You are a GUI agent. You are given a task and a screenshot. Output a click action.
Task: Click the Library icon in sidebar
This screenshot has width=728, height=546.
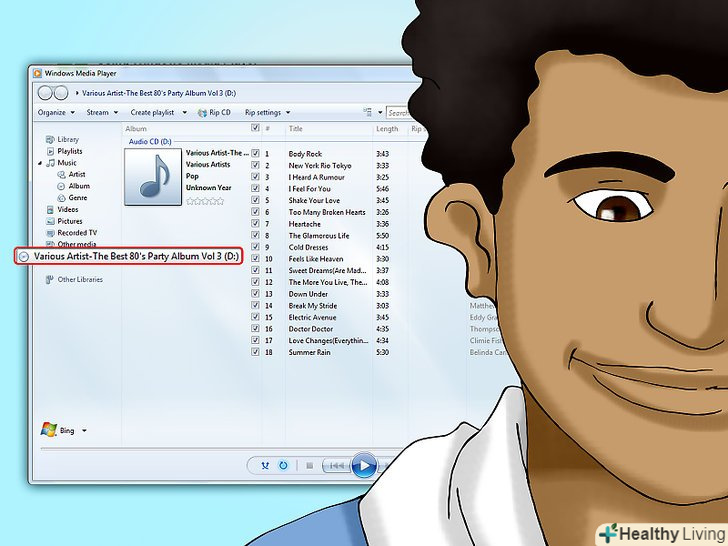[50, 139]
